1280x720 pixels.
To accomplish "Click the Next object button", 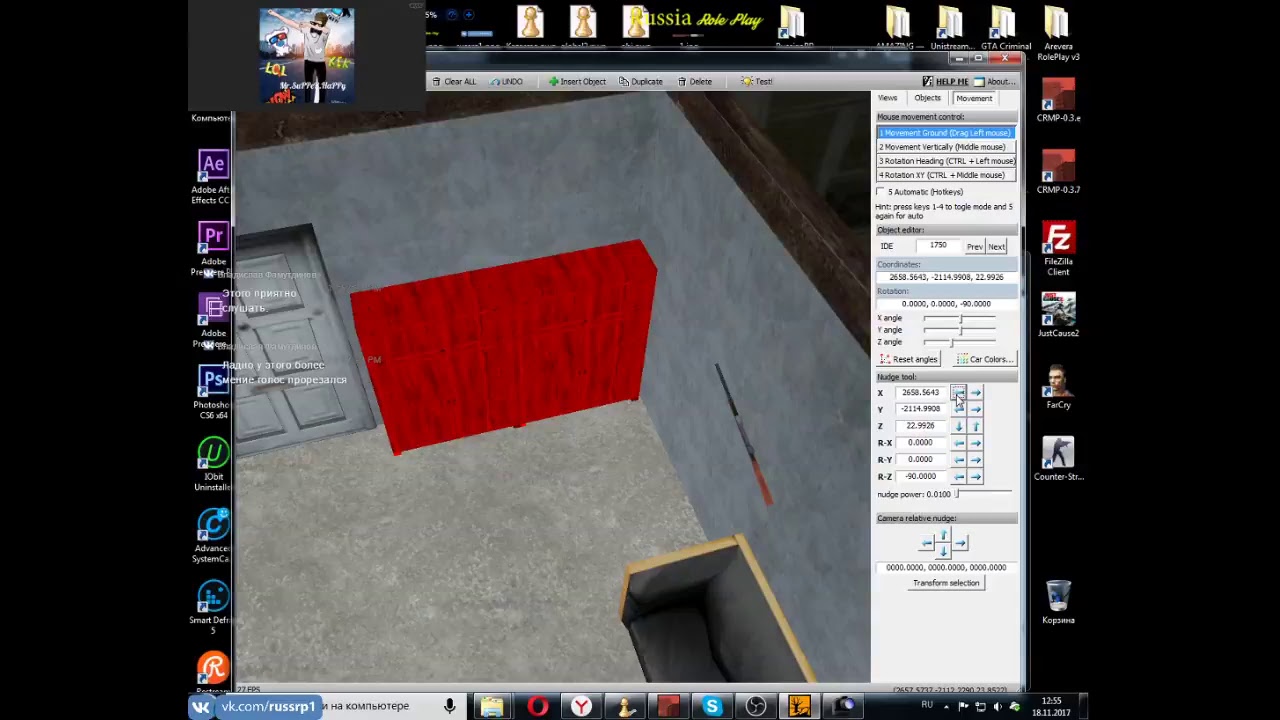I will click(997, 246).
